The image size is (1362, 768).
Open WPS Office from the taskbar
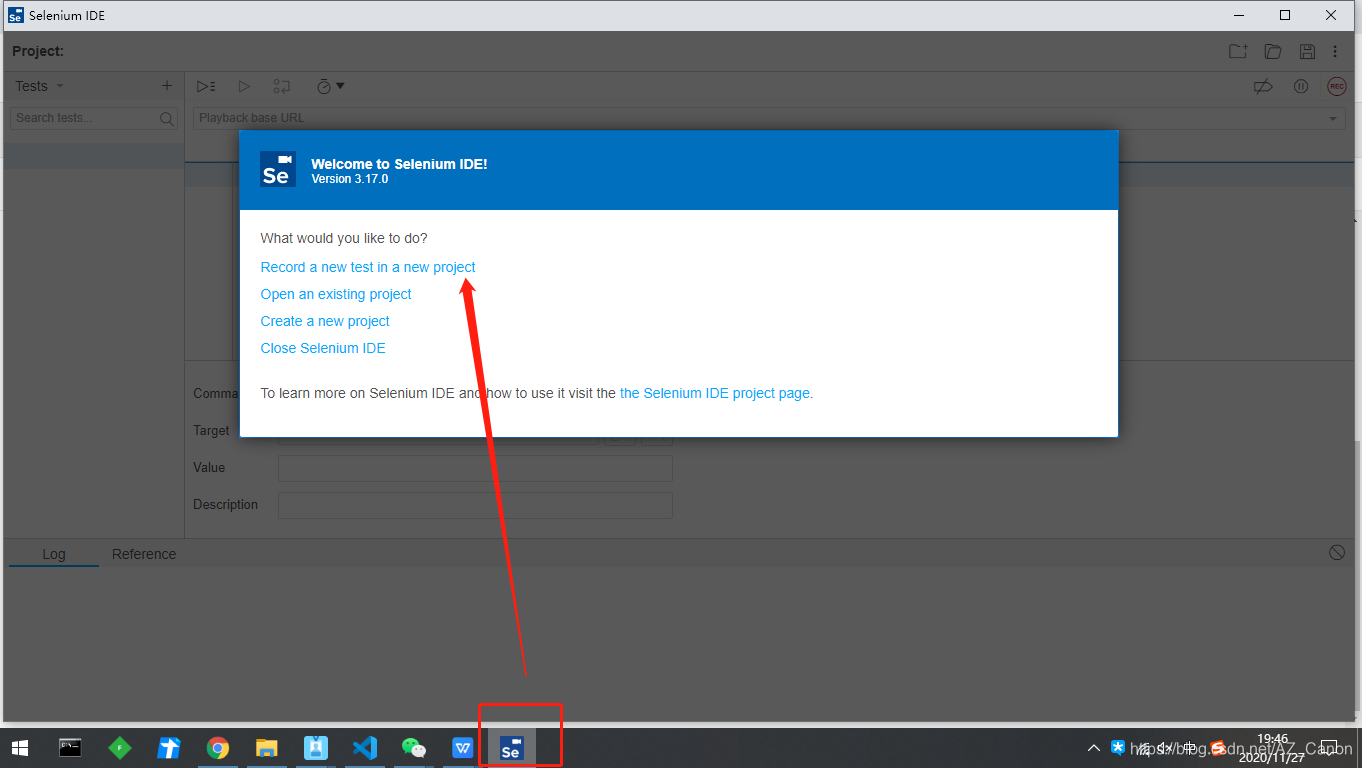tap(463, 748)
